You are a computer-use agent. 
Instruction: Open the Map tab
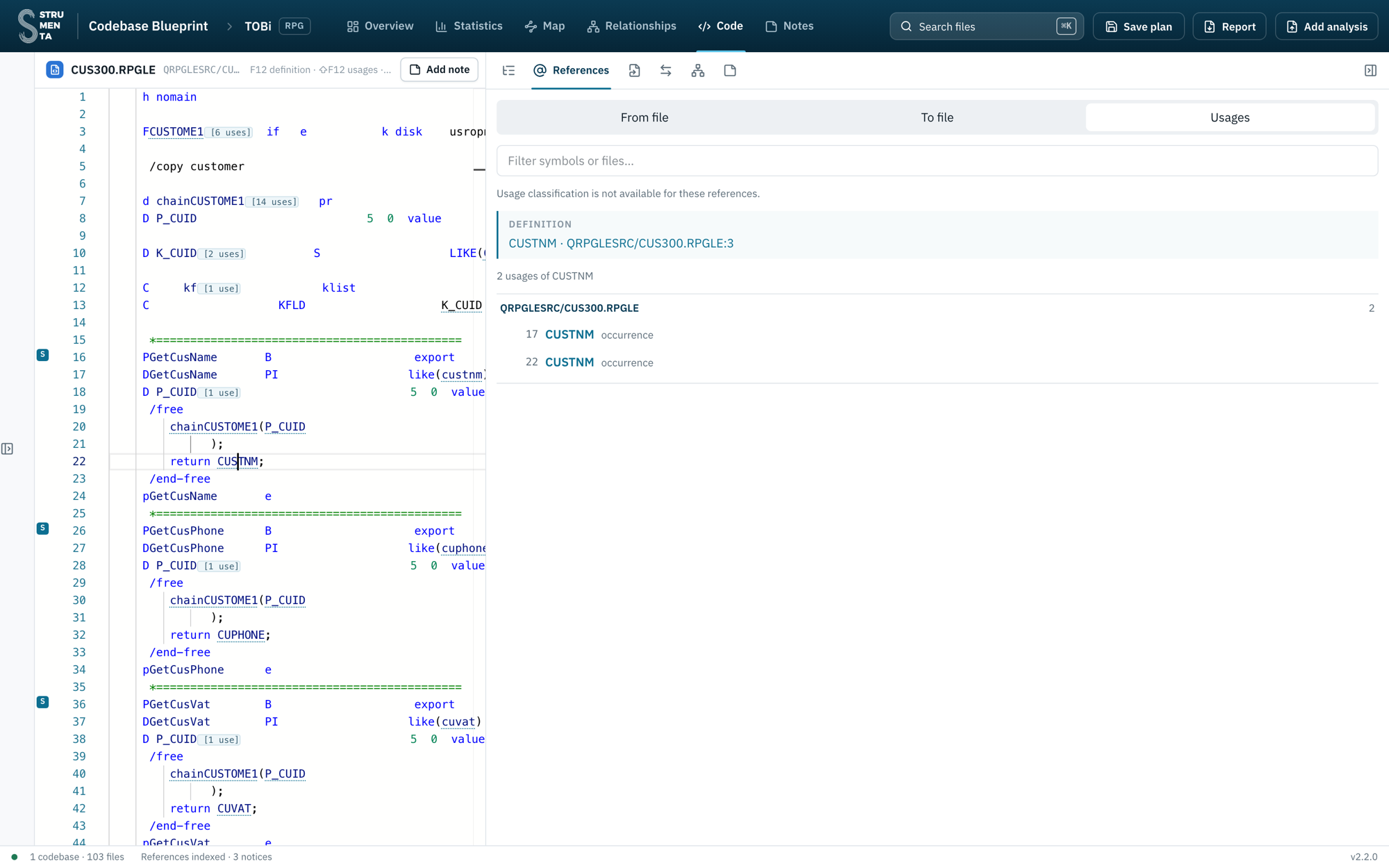point(544,26)
